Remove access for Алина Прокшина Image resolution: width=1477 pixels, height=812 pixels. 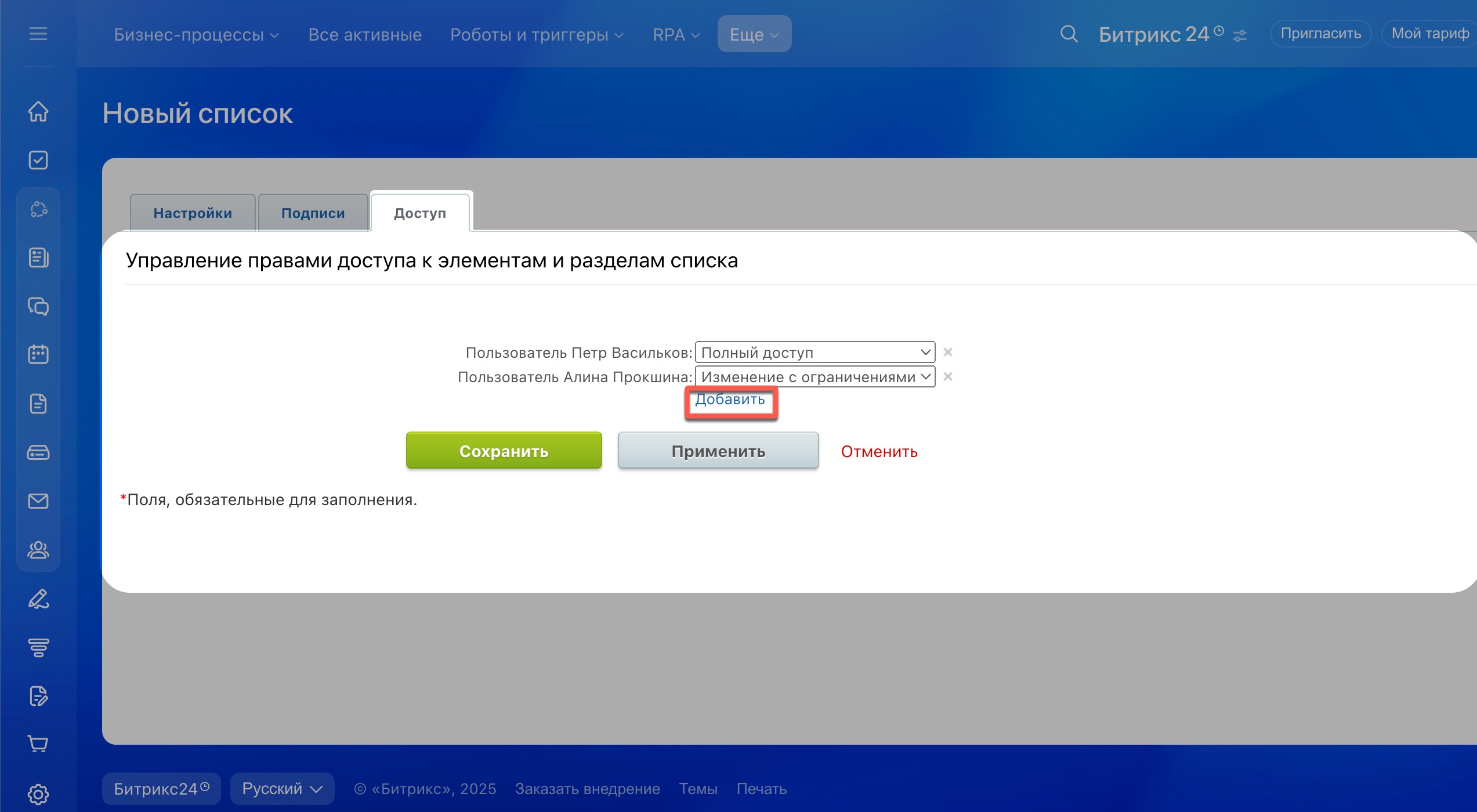click(948, 376)
